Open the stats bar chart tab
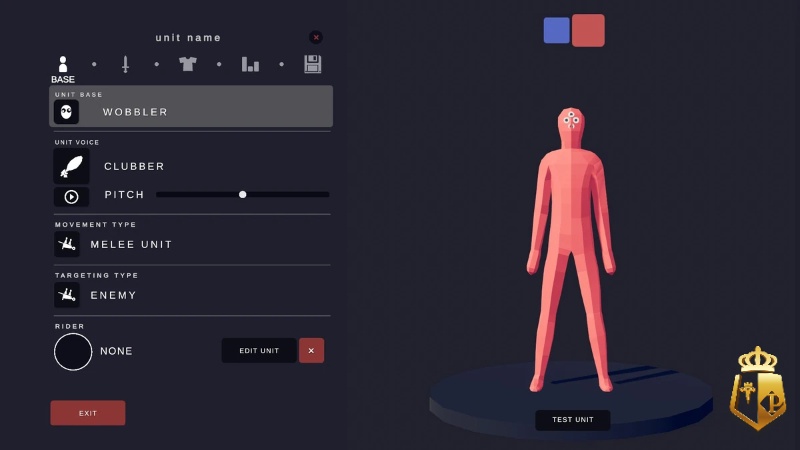Image resolution: width=800 pixels, height=450 pixels. [x=250, y=64]
